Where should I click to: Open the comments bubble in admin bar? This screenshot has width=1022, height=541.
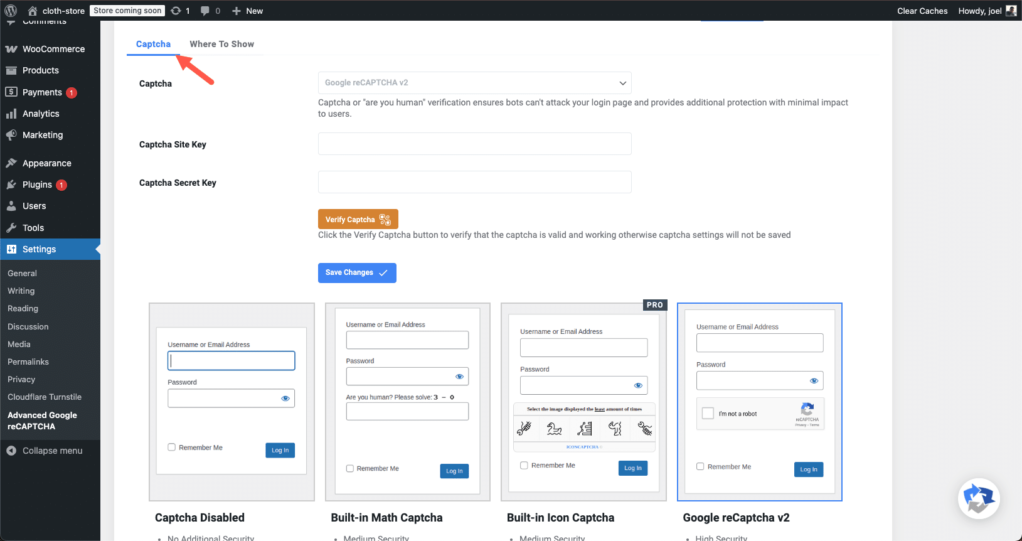coord(206,10)
